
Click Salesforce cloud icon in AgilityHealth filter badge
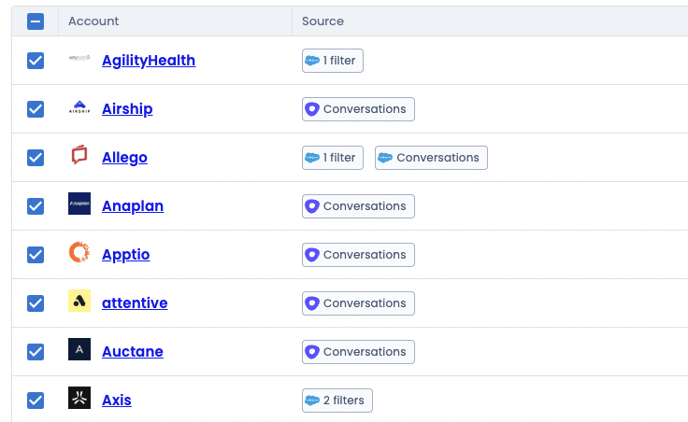click(x=312, y=61)
